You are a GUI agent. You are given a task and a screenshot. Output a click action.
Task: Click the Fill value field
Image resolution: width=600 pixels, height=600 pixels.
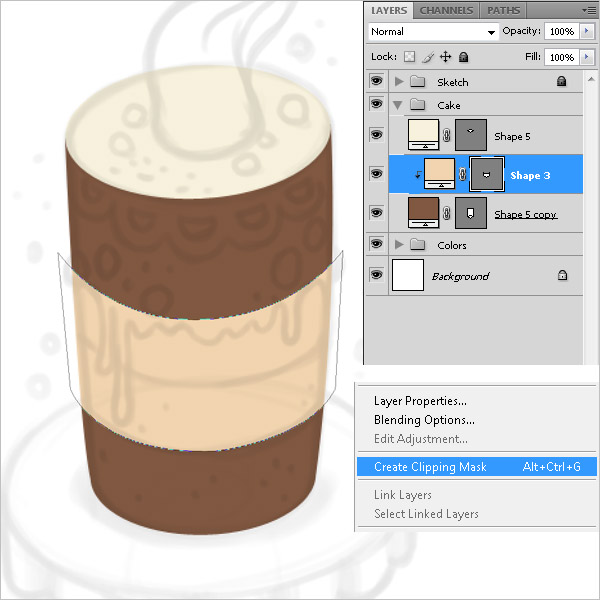pos(561,57)
